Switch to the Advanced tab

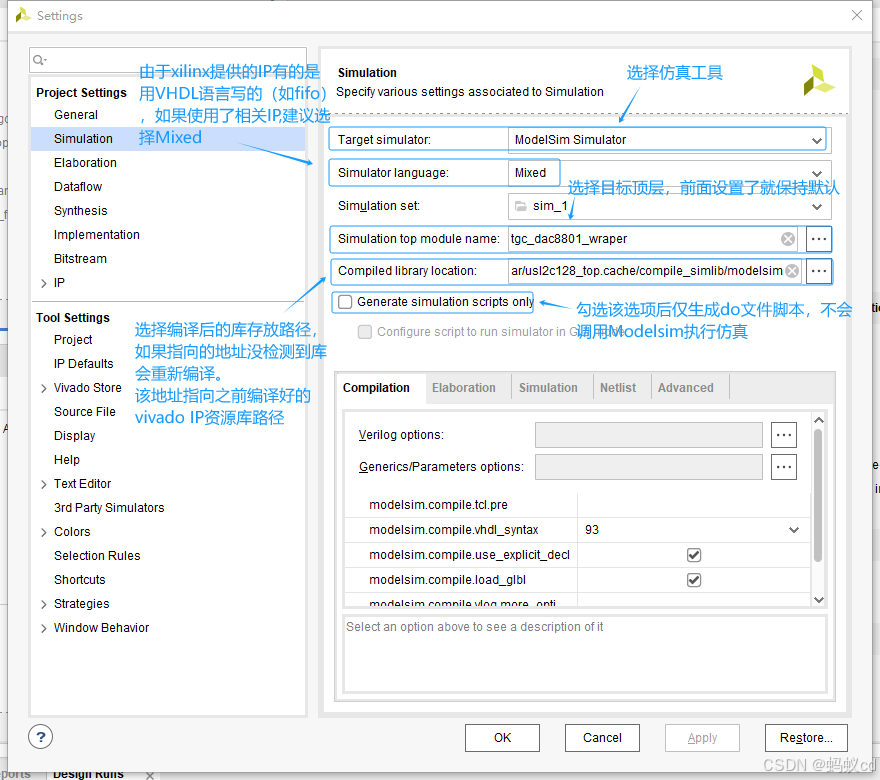[685, 388]
